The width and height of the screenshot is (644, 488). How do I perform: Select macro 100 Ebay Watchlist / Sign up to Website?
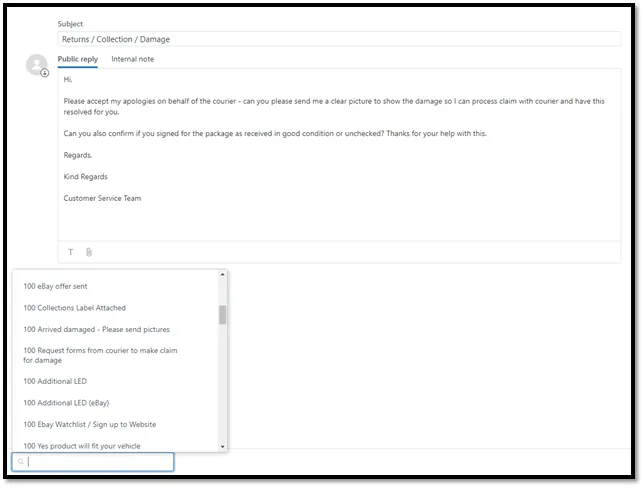click(90, 424)
